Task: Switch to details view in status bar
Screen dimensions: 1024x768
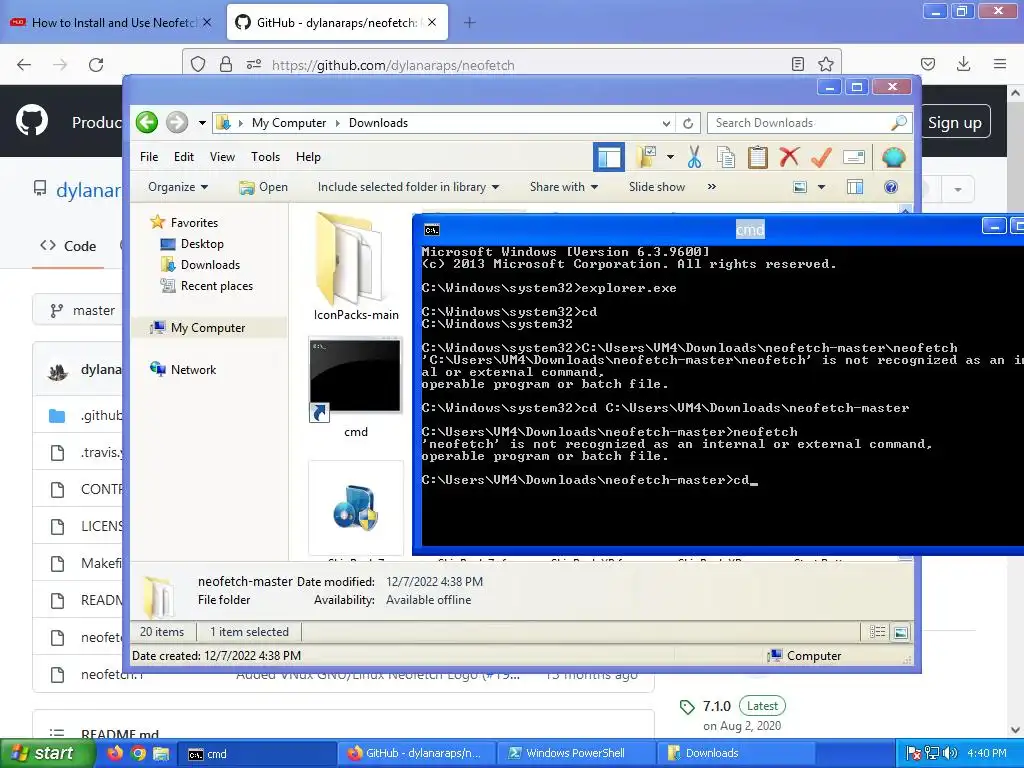Action: click(x=877, y=632)
